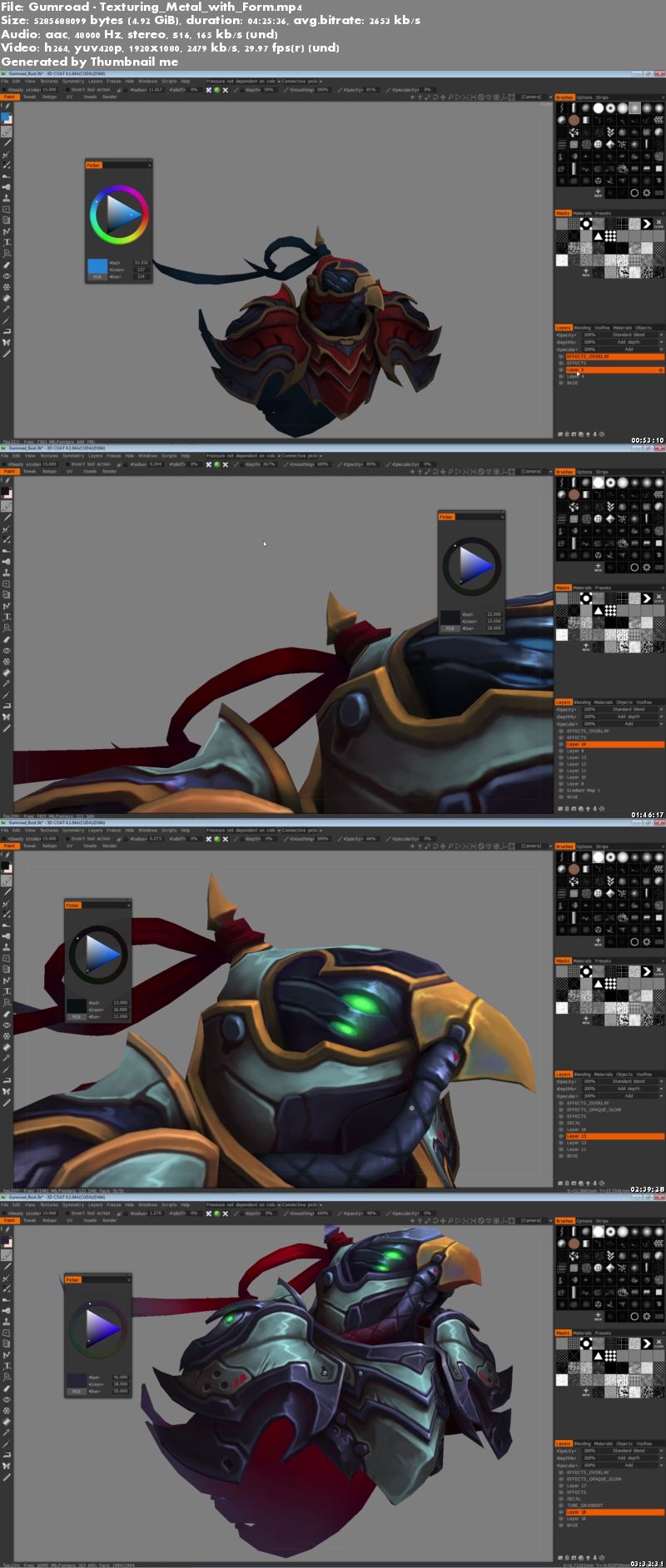
Task: Click the CLOSE X icon in 03:32:31 Masks panel
Action: [659, 1343]
